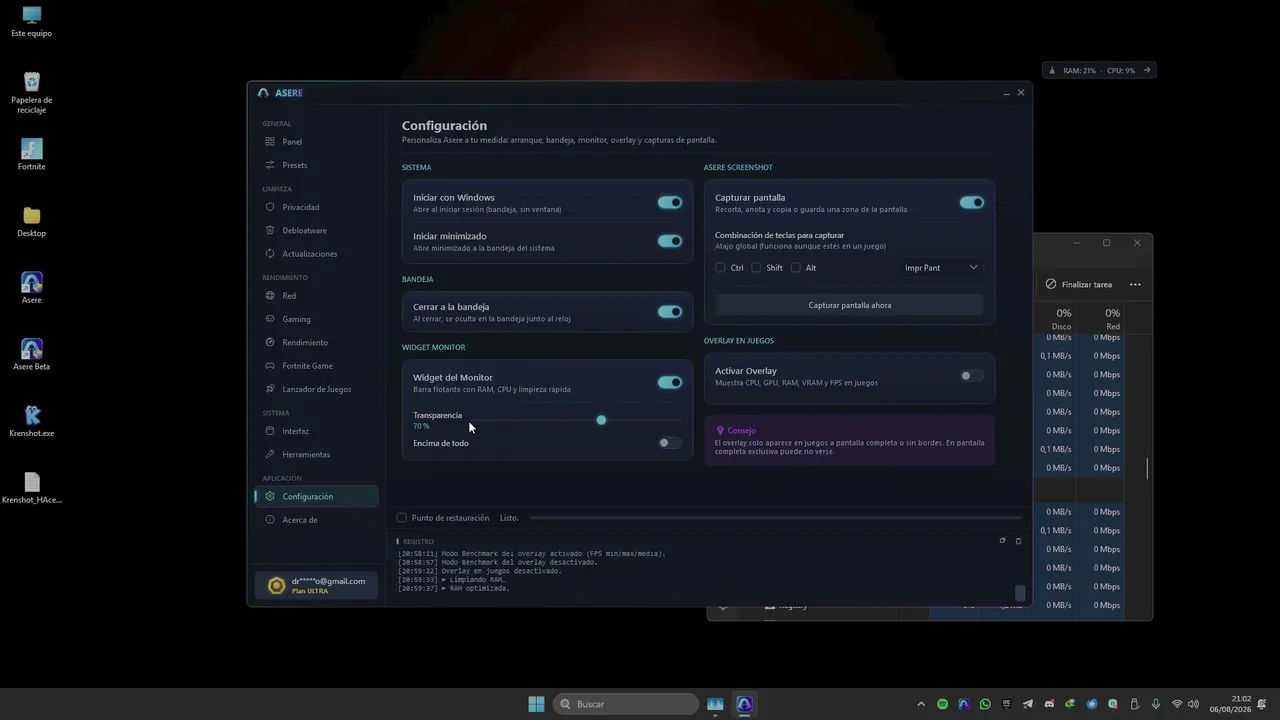Click the lock icon on the RAM/CPU widget
Screen dimensions: 1280x720
[x=1052, y=71]
